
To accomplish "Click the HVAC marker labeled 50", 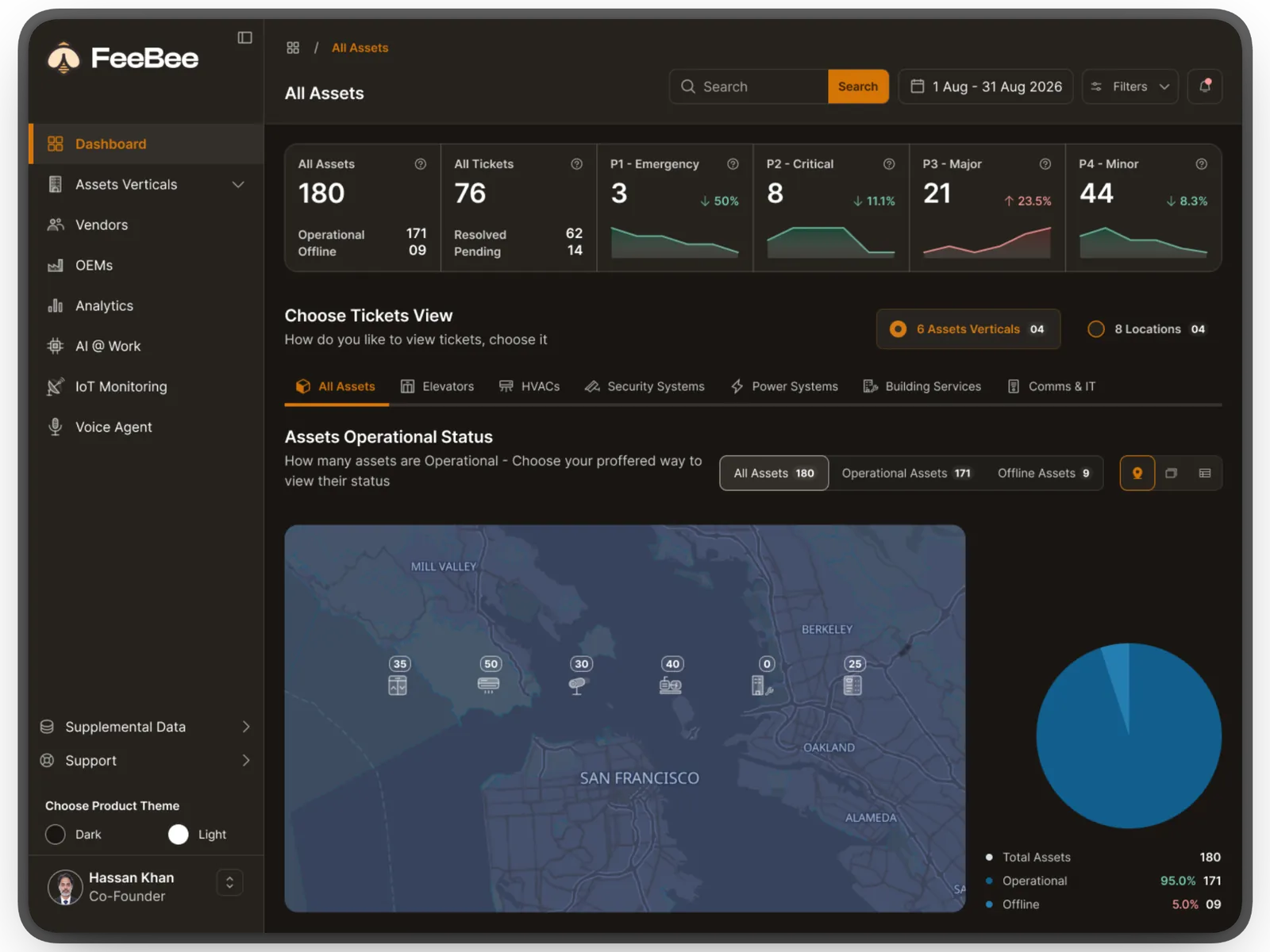I will (490, 677).
